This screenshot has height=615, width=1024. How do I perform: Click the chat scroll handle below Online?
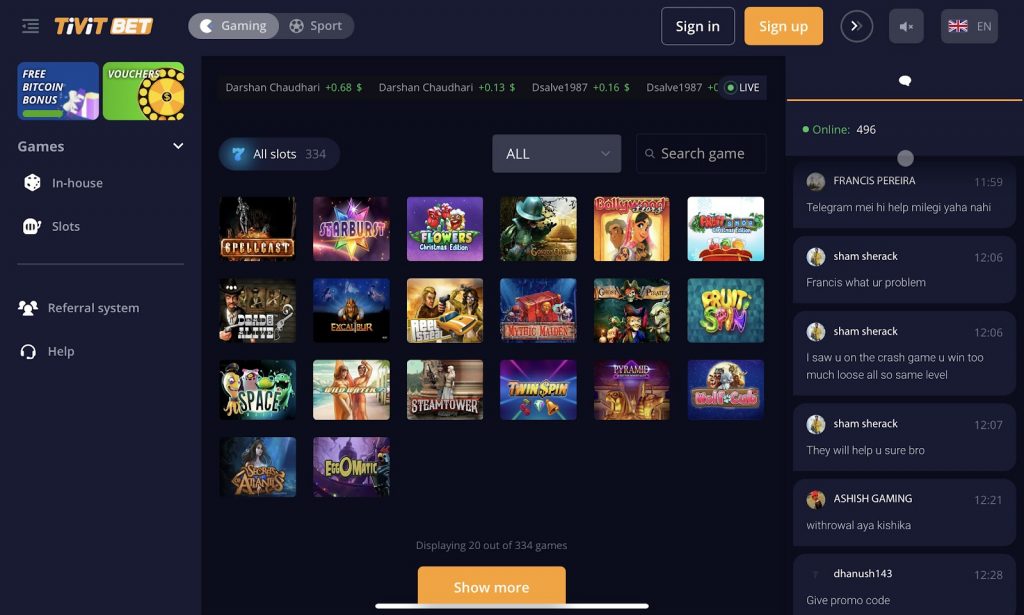coord(905,158)
